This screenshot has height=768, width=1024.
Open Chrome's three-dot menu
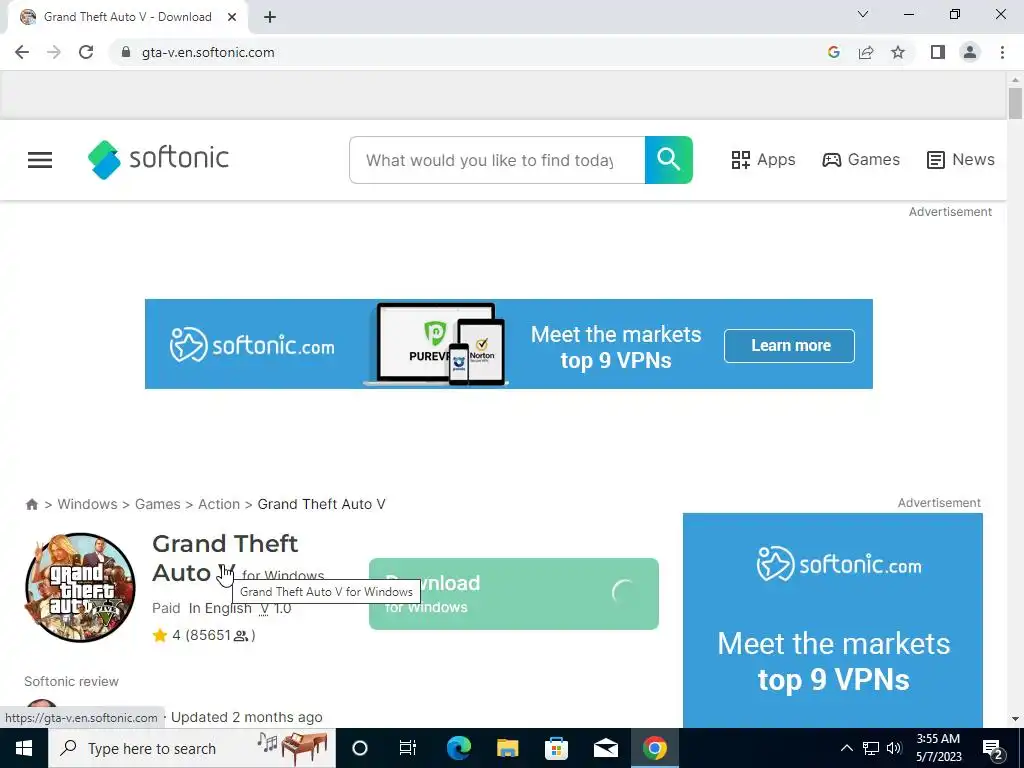[1002, 52]
